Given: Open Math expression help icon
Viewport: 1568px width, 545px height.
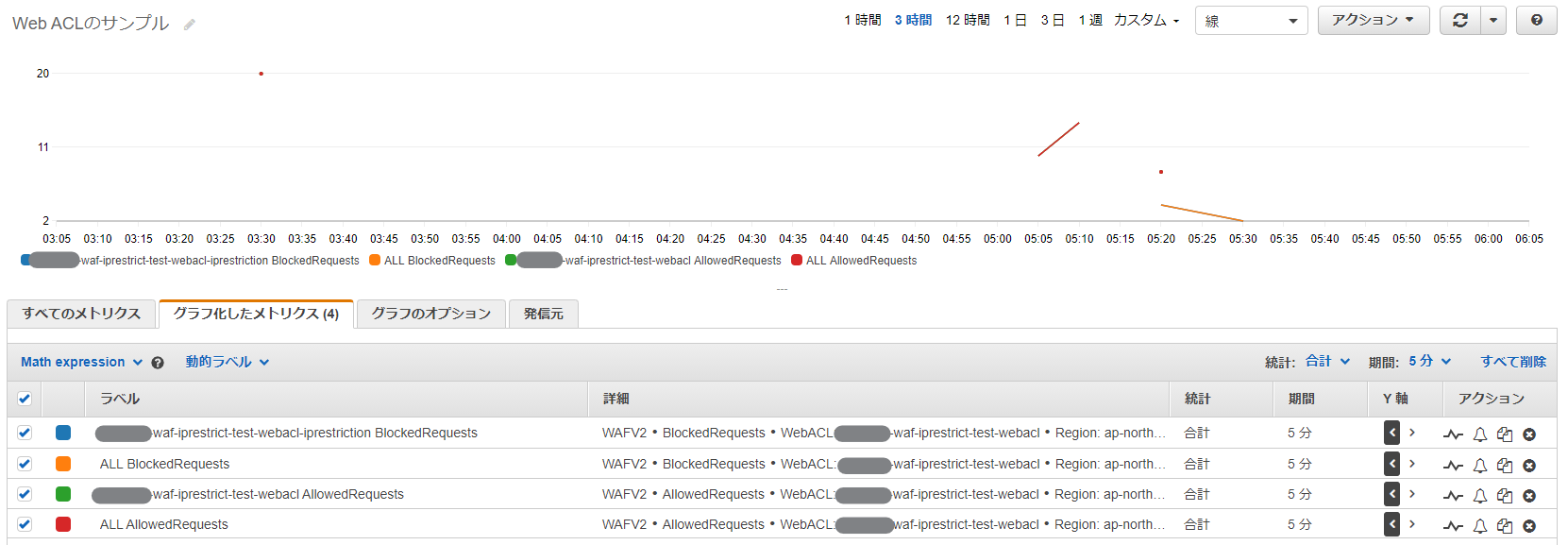Looking at the screenshot, I should tap(158, 363).
